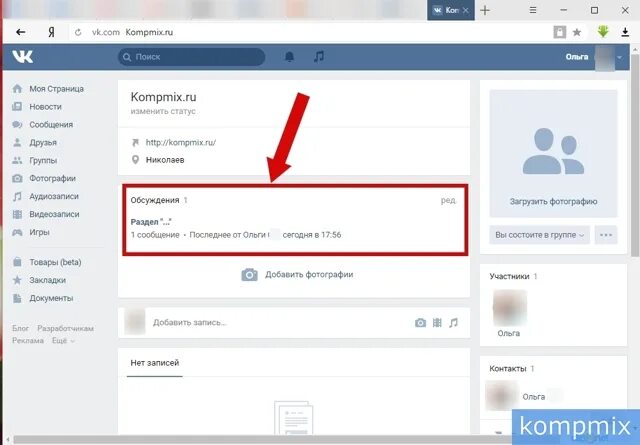Screen dimensions: 640x445
Task: Open notifications bell icon
Action: pyautogui.click(x=289, y=57)
